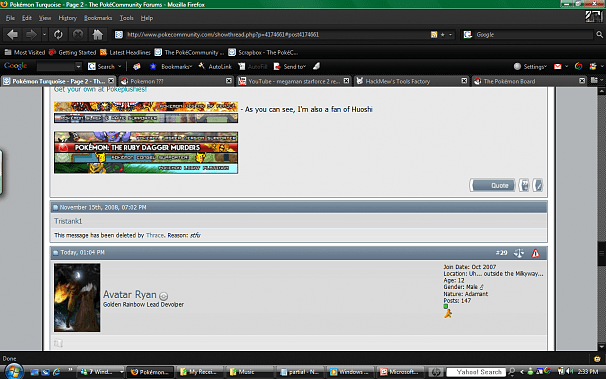Open the reputation scales icon on post #29
This screenshot has width=606, height=379.
point(519,253)
